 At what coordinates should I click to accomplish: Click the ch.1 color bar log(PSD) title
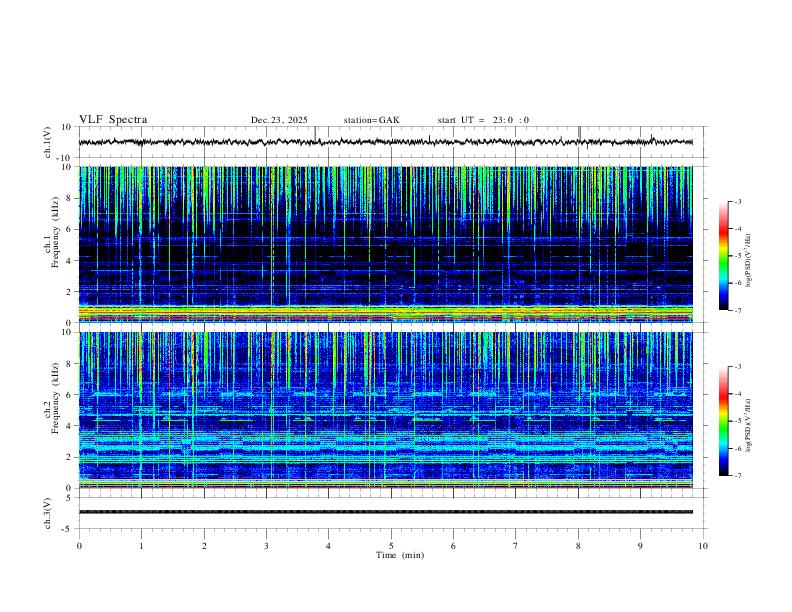coord(749,261)
